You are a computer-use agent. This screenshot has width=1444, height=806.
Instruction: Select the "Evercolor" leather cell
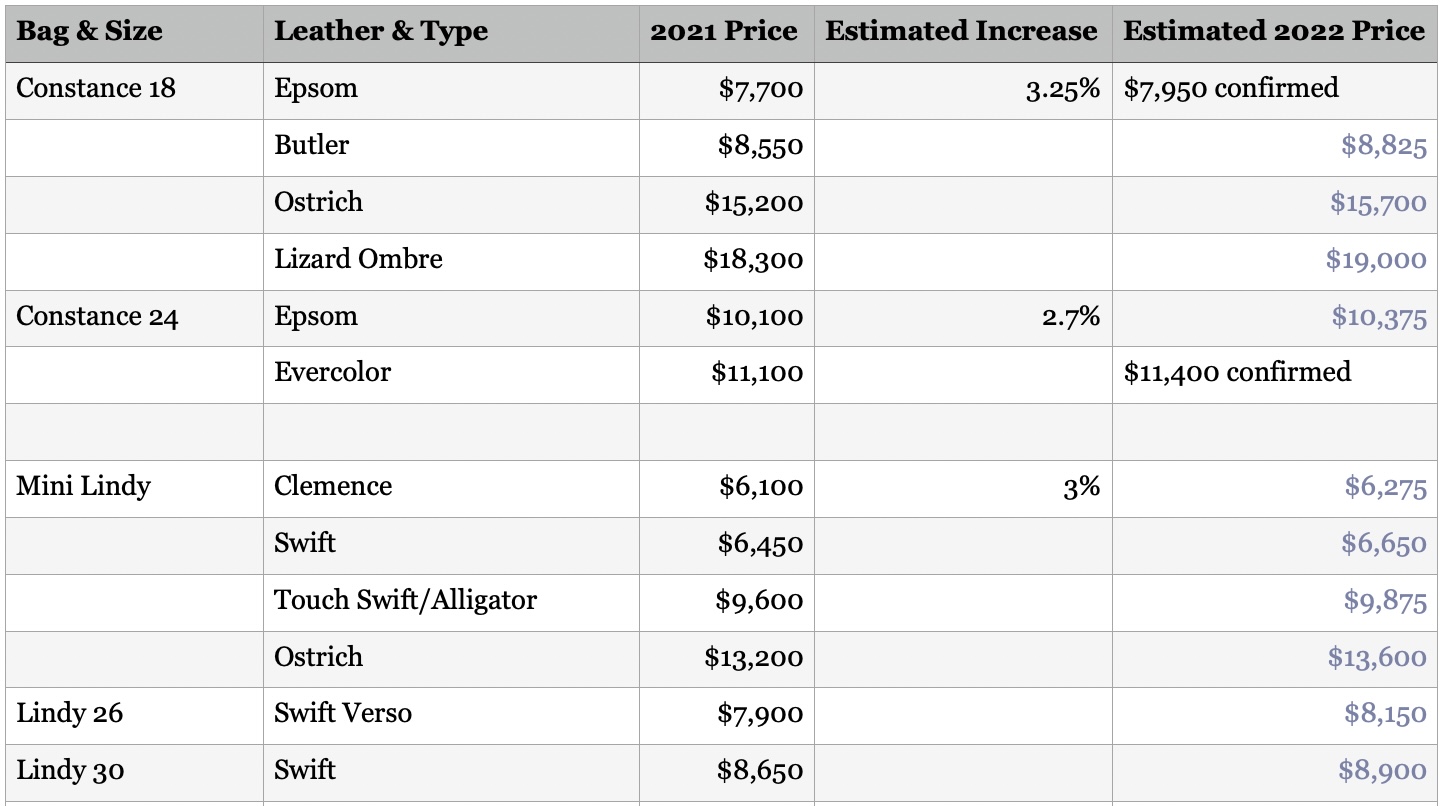pyautogui.click(x=332, y=373)
